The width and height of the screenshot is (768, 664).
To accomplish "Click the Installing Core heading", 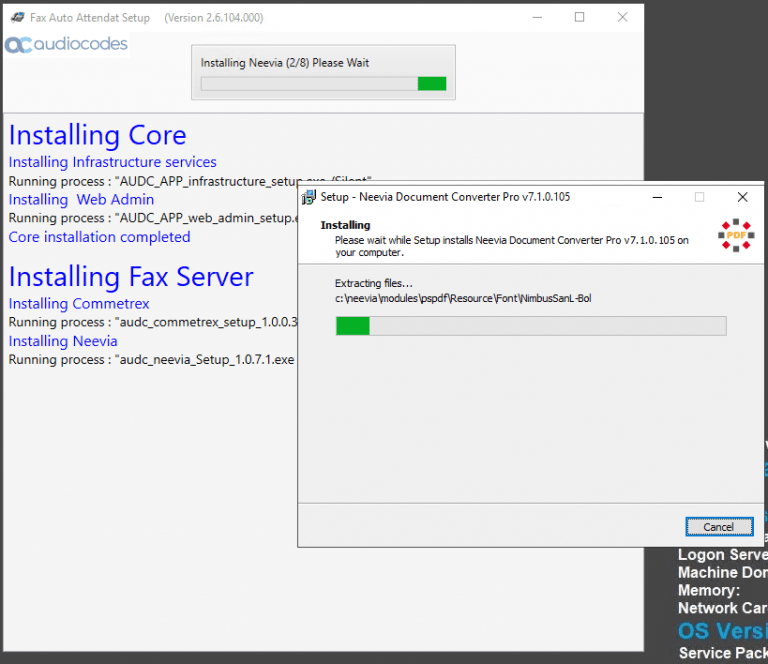I will click(x=97, y=136).
